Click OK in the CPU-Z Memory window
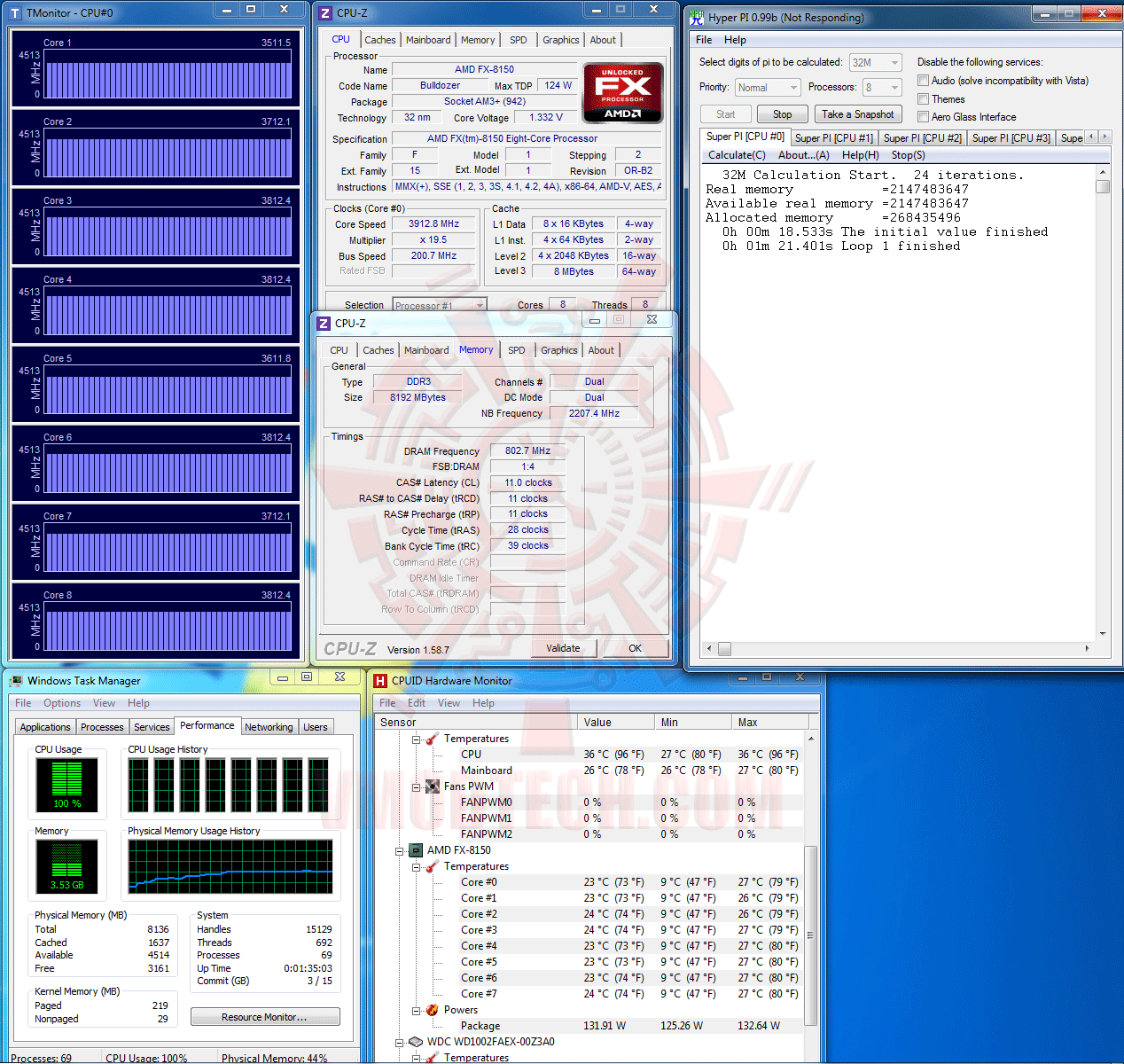This screenshot has width=1124, height=1064. [635, 648]
